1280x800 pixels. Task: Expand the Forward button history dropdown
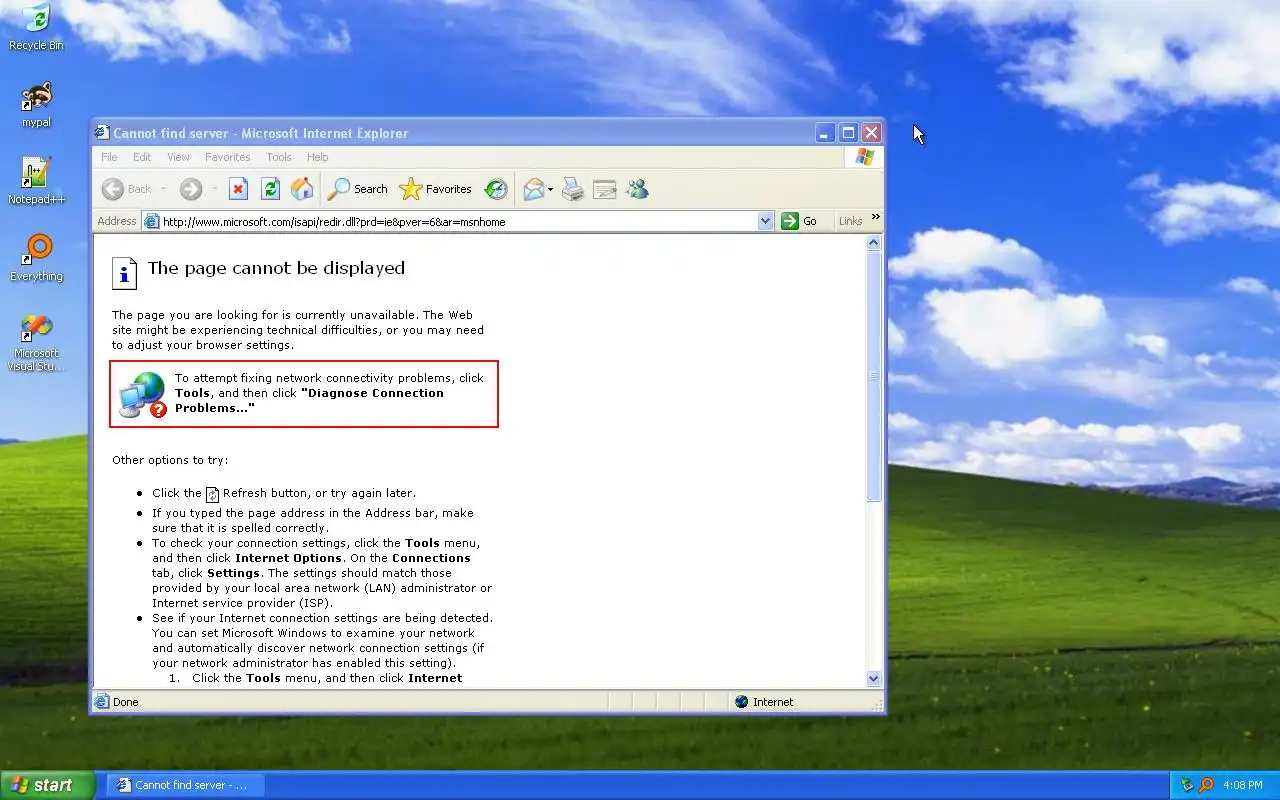(x=213, y=189)
